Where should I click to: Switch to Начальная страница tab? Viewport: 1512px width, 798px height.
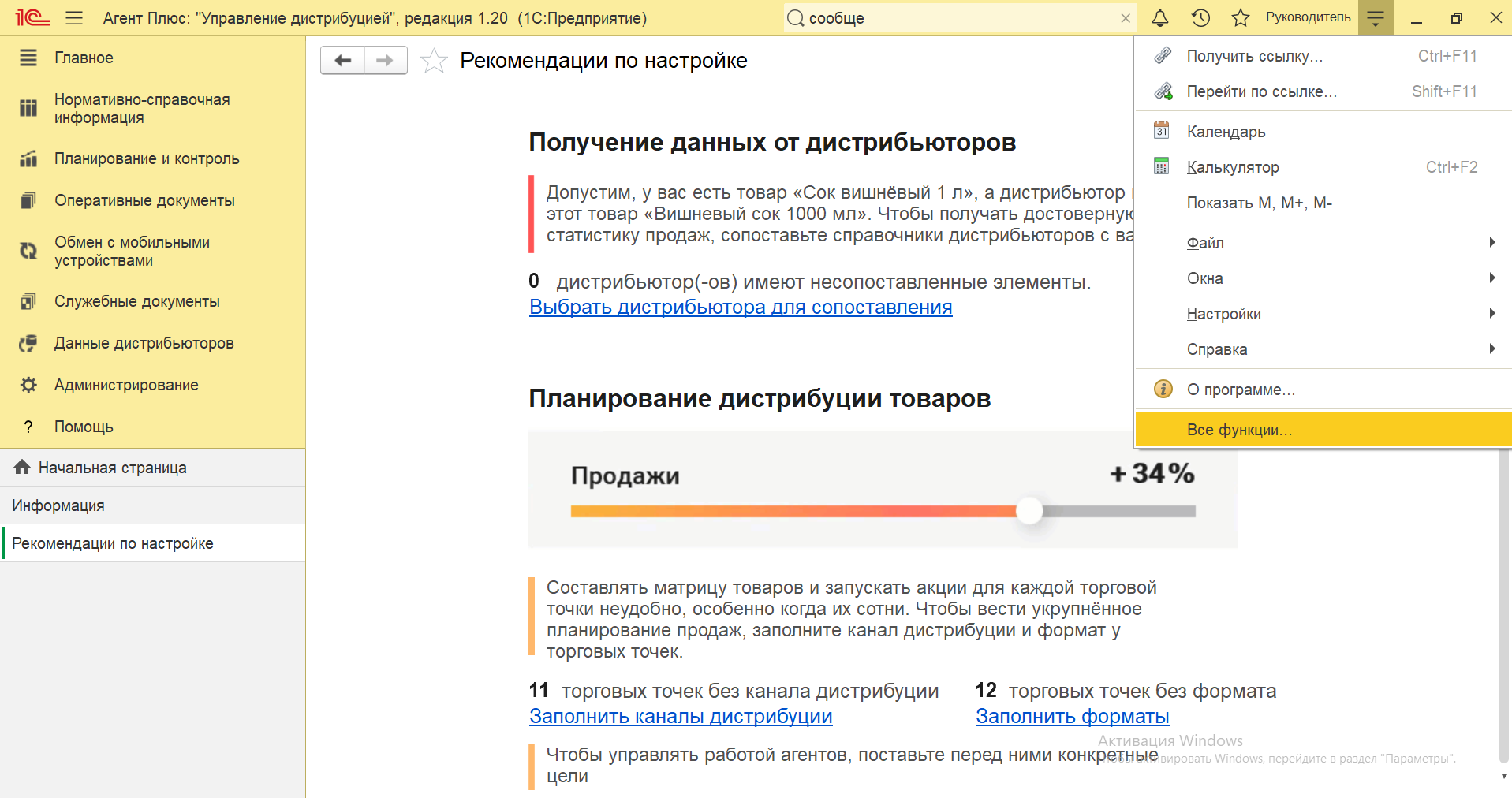click(152, 468)
